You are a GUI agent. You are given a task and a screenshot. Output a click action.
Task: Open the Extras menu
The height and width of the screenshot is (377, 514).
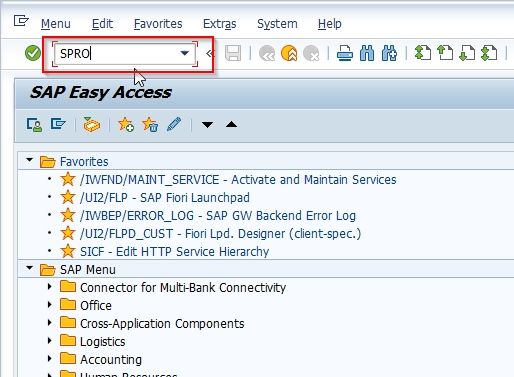[x=220, y=24]
